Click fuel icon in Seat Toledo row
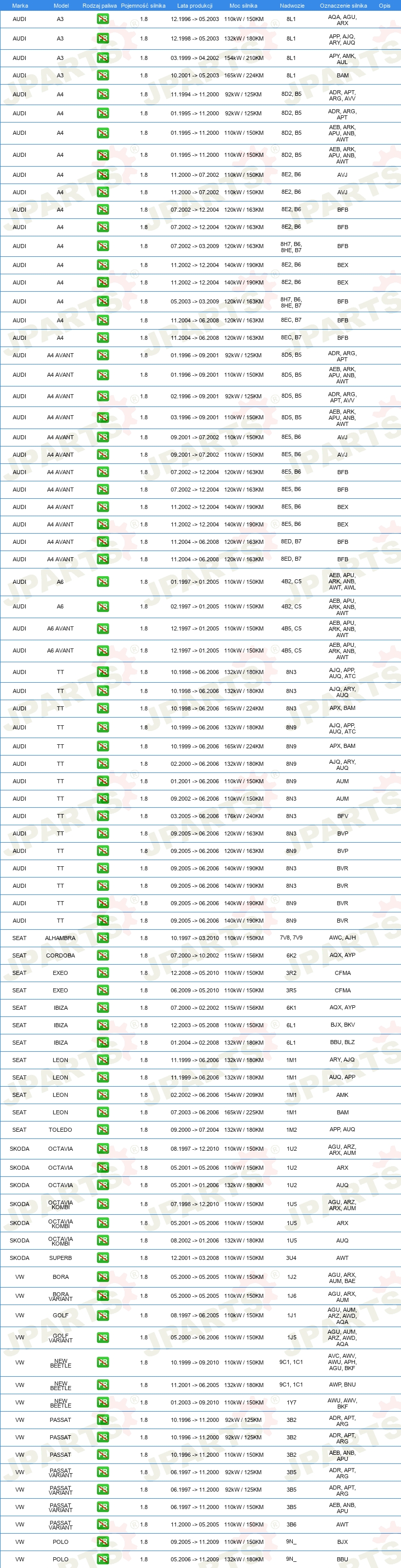The height and width of the screenshot is (1568, 401). point(103,1130)
